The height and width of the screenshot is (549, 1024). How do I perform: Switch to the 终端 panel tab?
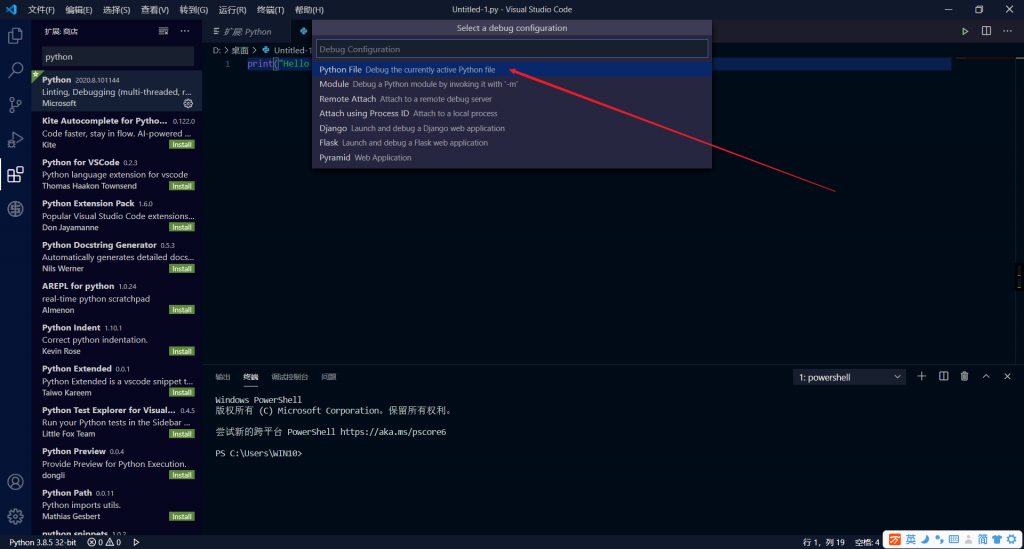point(251,377)
